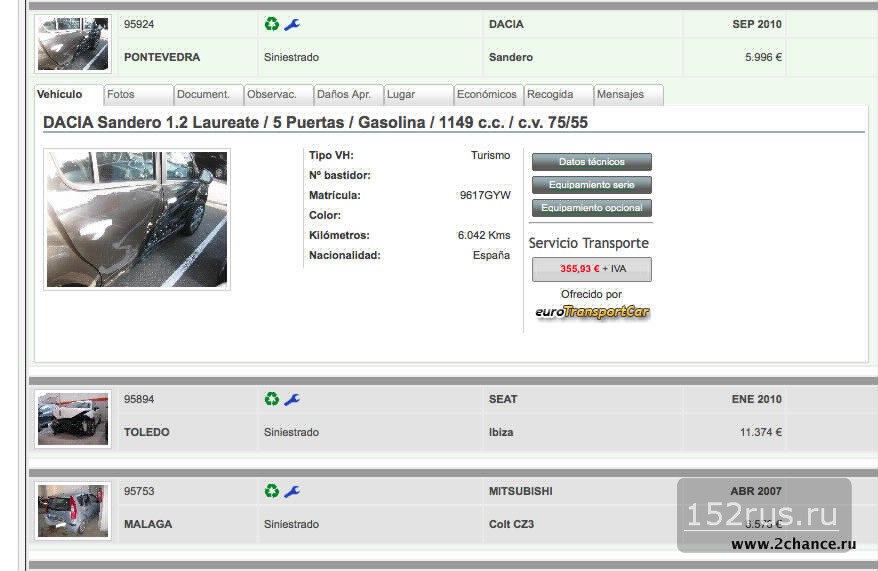Switch to the Document. tab
The width and height of the screenshot is (878, 571).
tap(207, 95)
